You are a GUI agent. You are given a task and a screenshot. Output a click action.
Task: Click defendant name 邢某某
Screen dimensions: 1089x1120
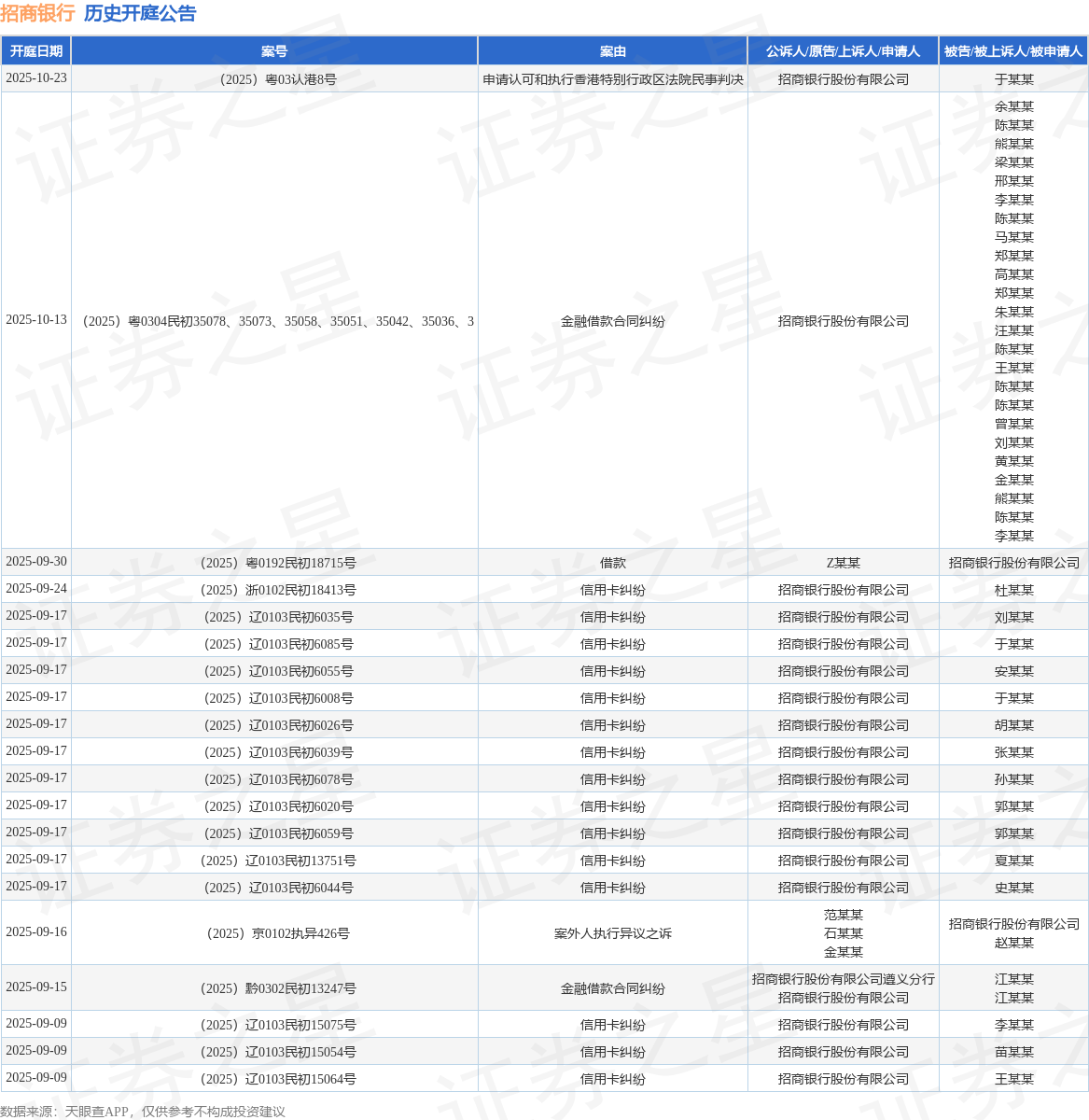click(x=1014, y=181)
